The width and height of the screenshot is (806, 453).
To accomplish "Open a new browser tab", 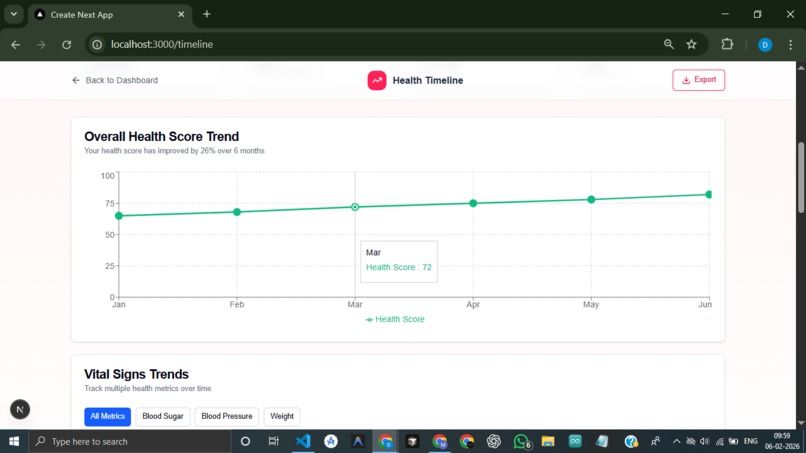I will (207, 14).
